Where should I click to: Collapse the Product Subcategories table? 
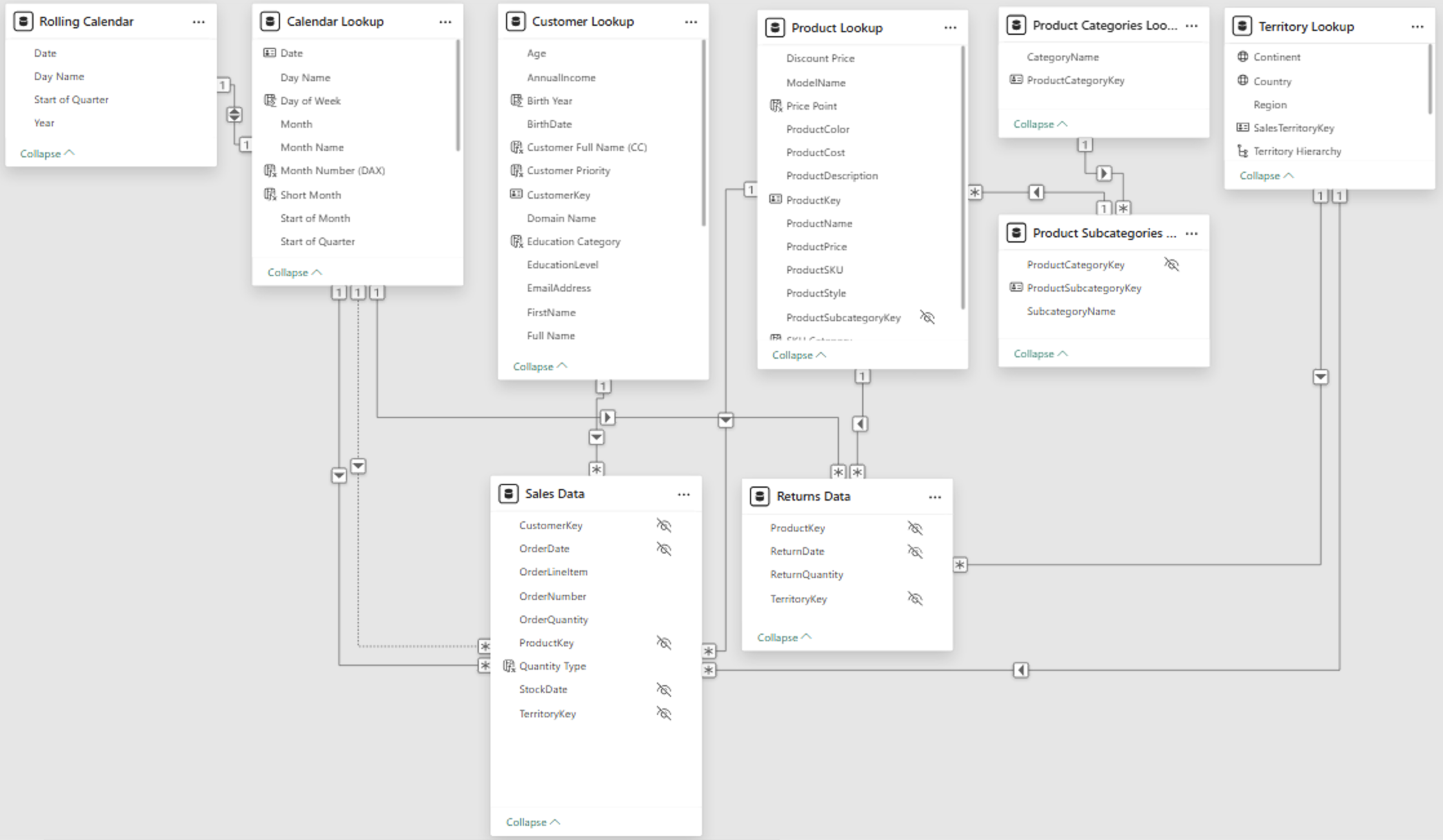[x=1040, y=354]
